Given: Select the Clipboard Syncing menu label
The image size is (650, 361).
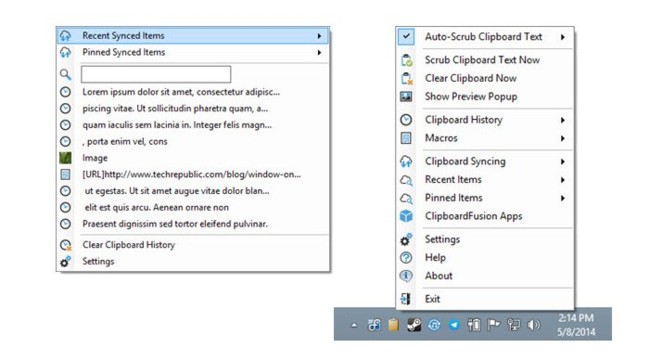Looking at the screenshot, I should 465,161.
